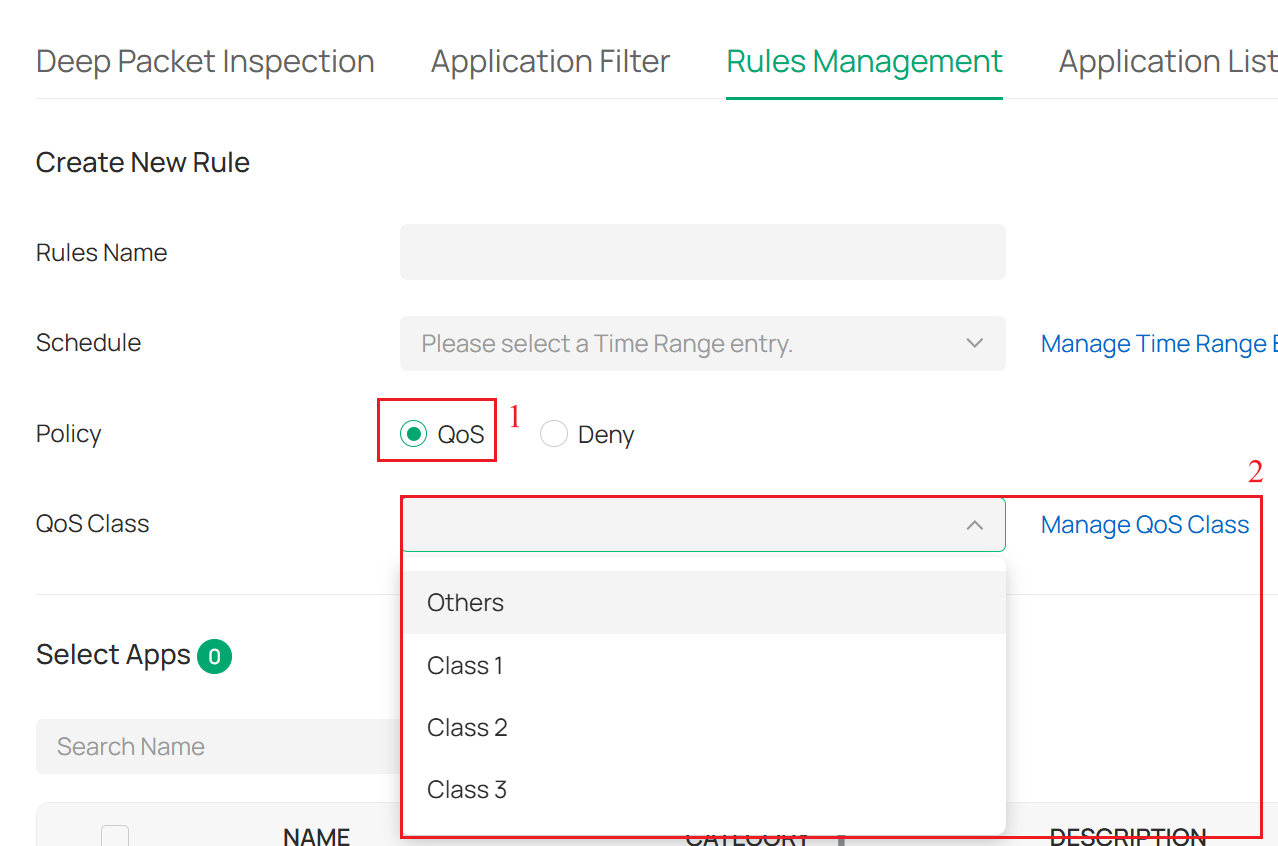Choose Class 1 as the QoS class

(465, 665)
